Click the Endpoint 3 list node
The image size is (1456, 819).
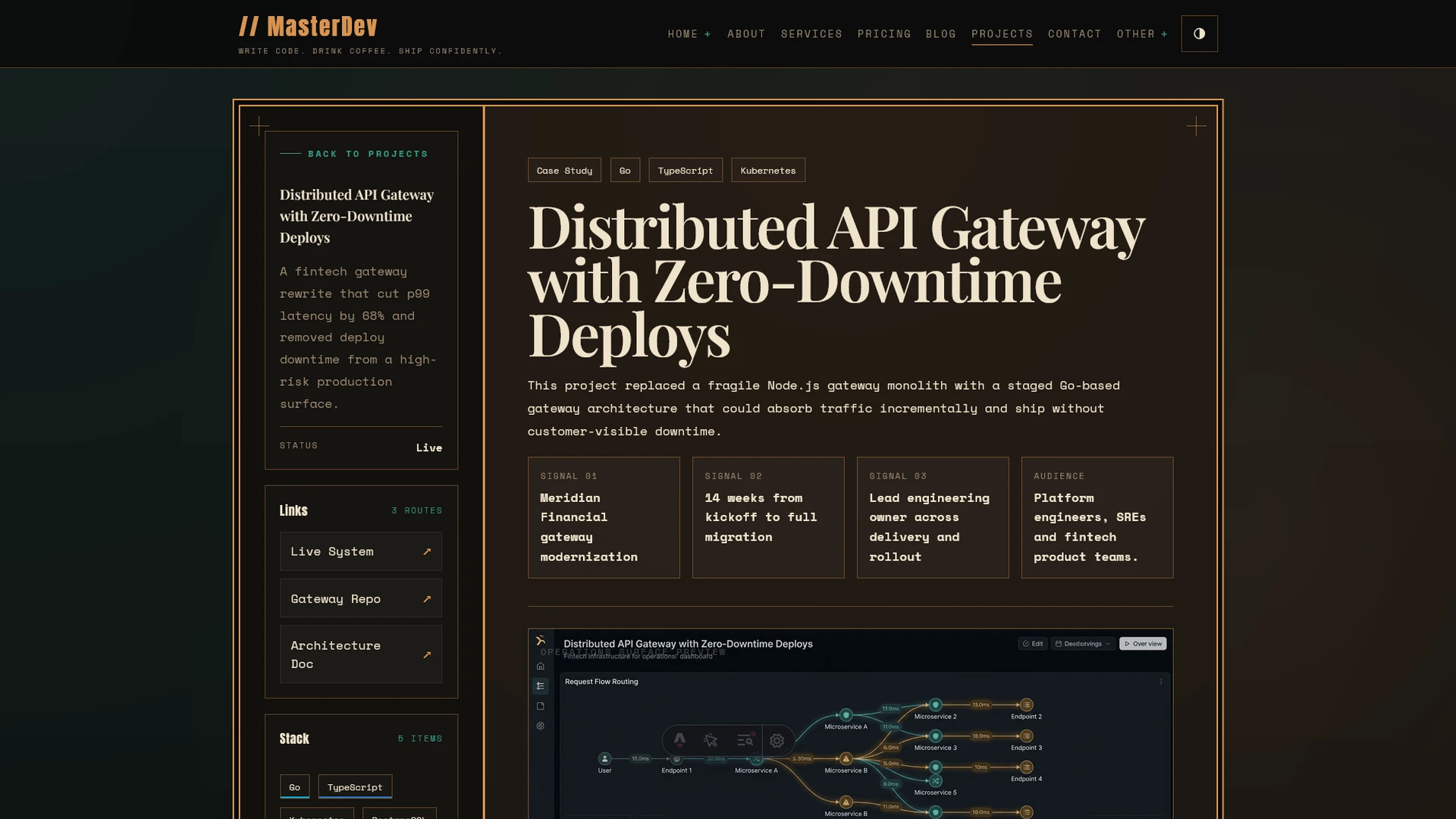tap(1026, 736)
